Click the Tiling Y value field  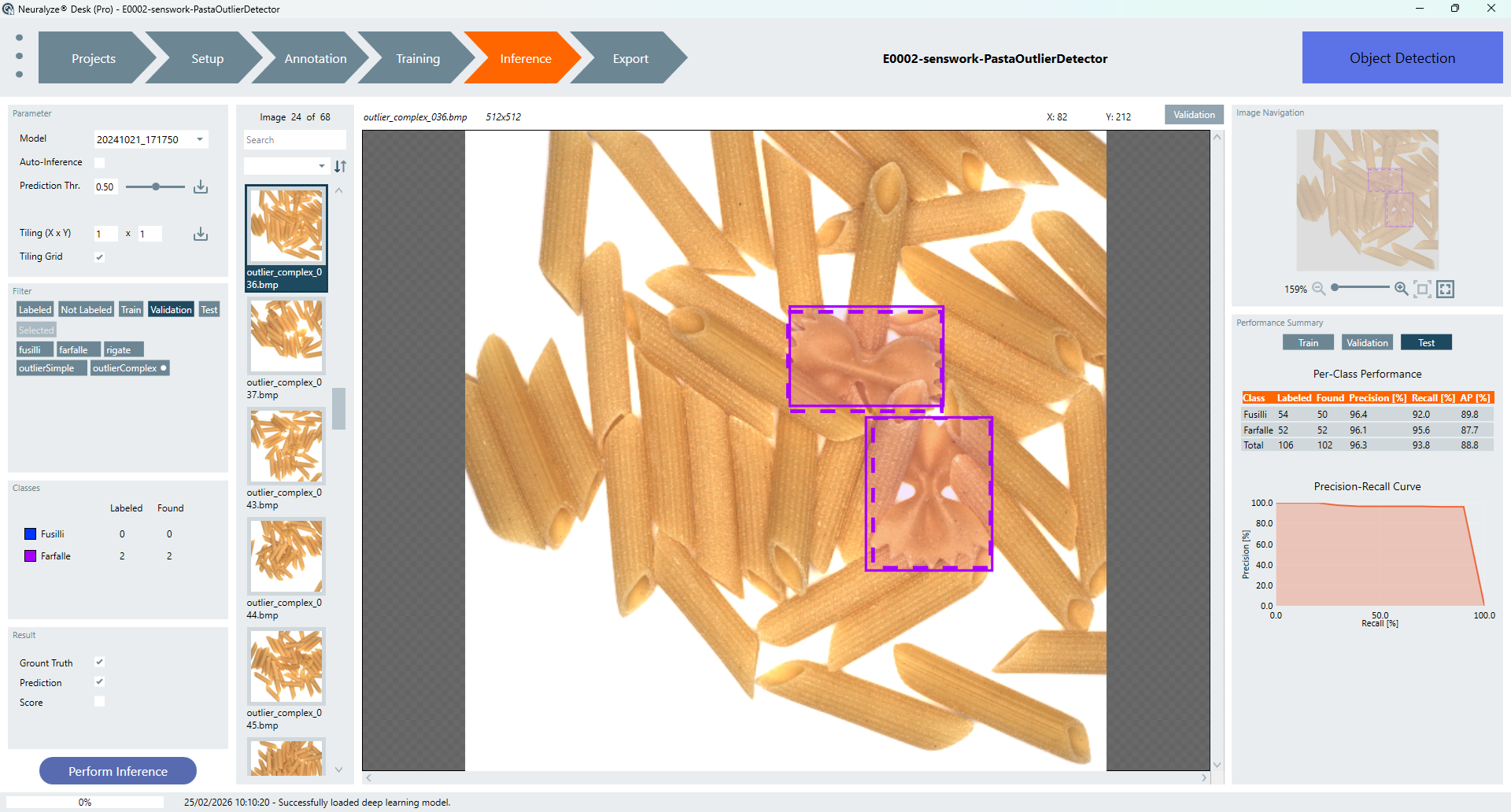pos(150,234)
